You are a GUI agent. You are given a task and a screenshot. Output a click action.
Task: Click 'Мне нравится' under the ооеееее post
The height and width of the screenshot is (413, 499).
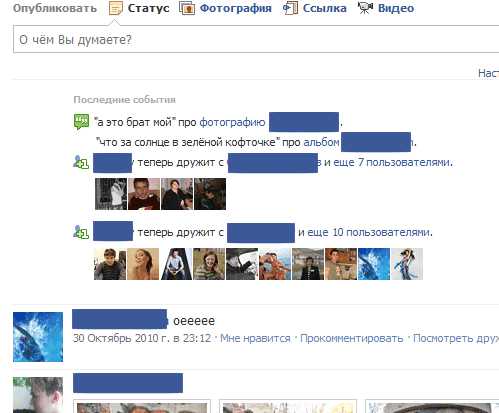pos(255,338)
